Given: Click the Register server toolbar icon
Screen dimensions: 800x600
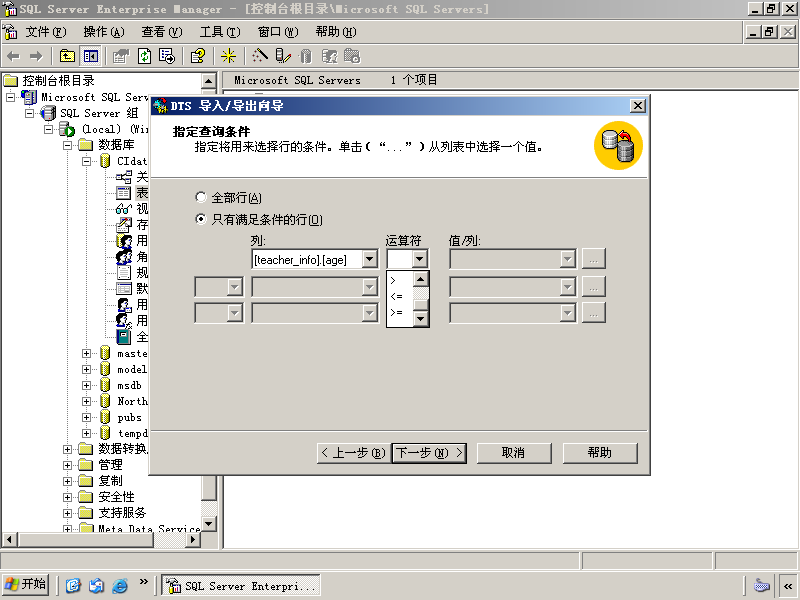Looking at the screenshot, I should [283, 56].
